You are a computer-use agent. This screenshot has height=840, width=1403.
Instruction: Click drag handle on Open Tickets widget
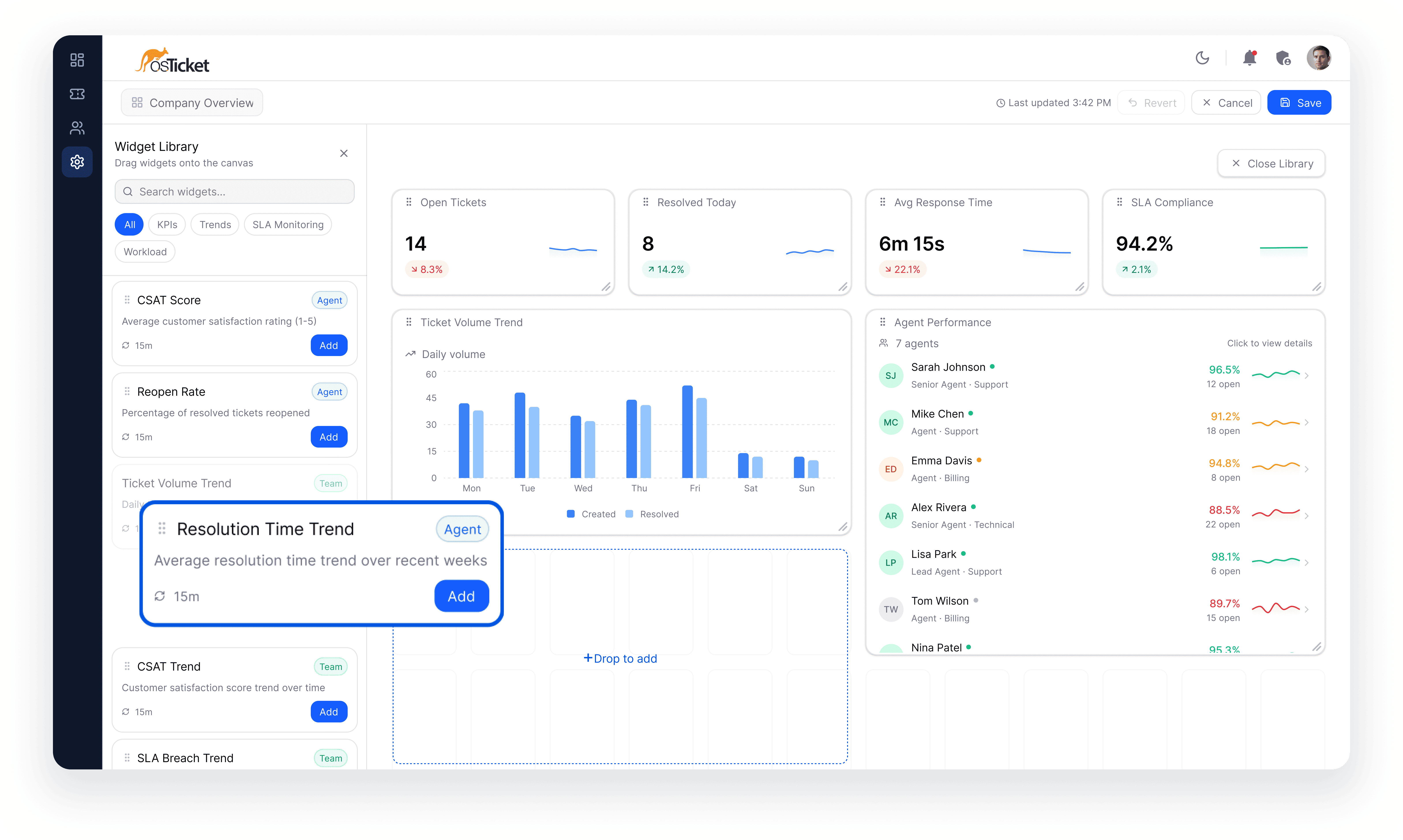(x=409, y=202)
